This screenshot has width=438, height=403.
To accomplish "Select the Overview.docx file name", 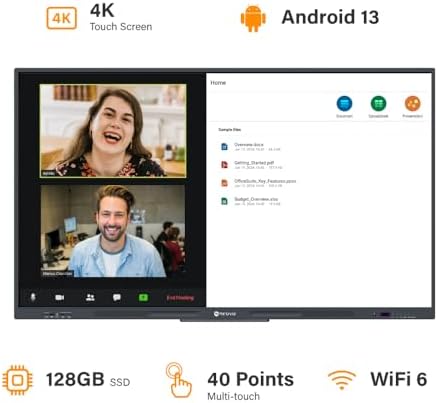I will tap(249, 145).
